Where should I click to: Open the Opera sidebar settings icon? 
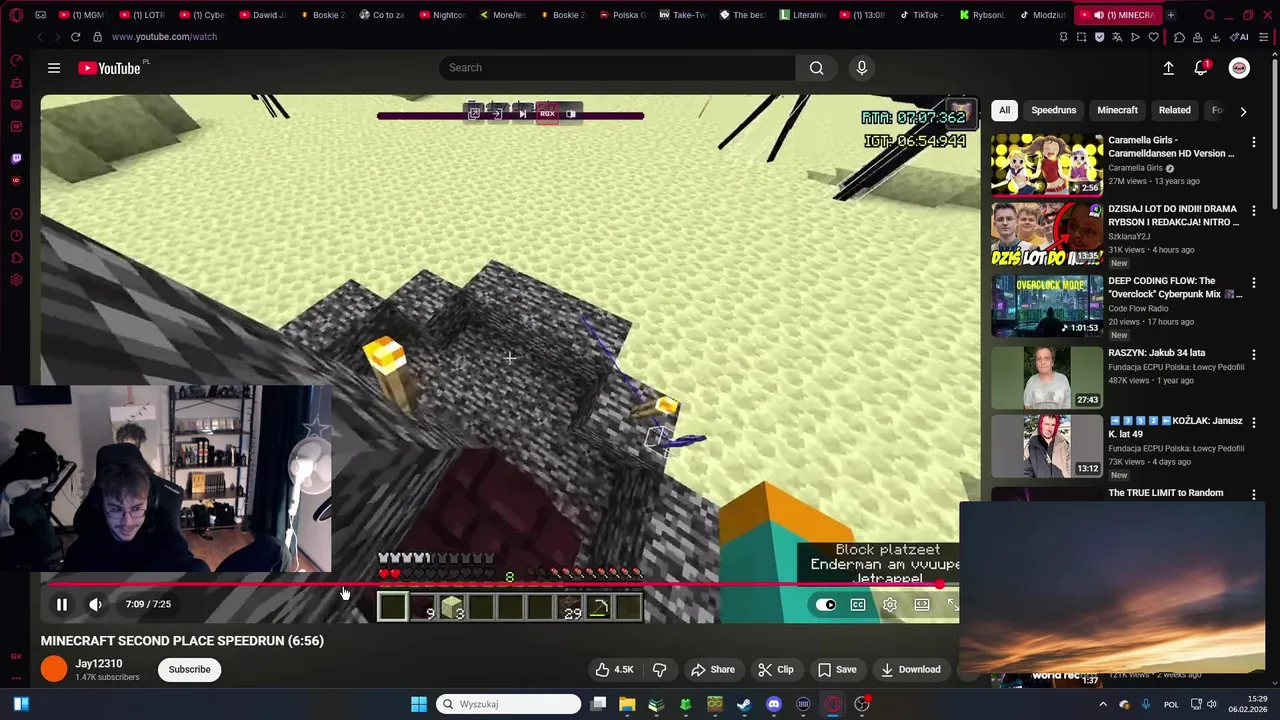16,280
